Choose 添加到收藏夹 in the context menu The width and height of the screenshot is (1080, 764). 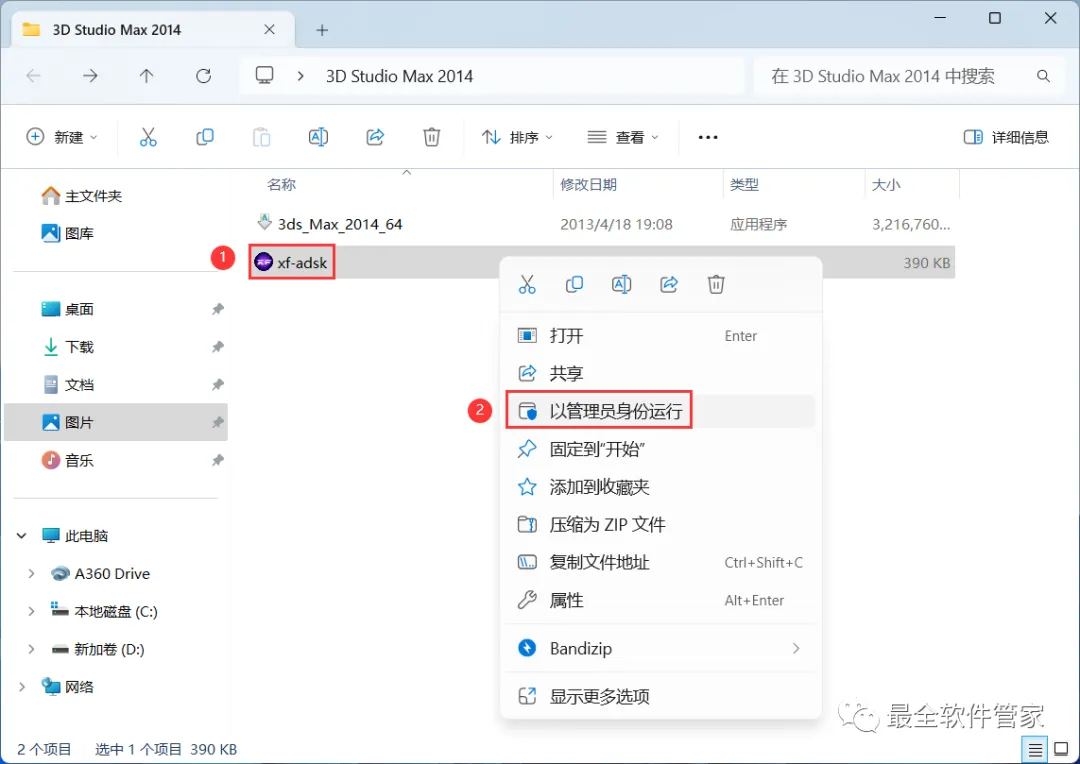tap(661, 487)
